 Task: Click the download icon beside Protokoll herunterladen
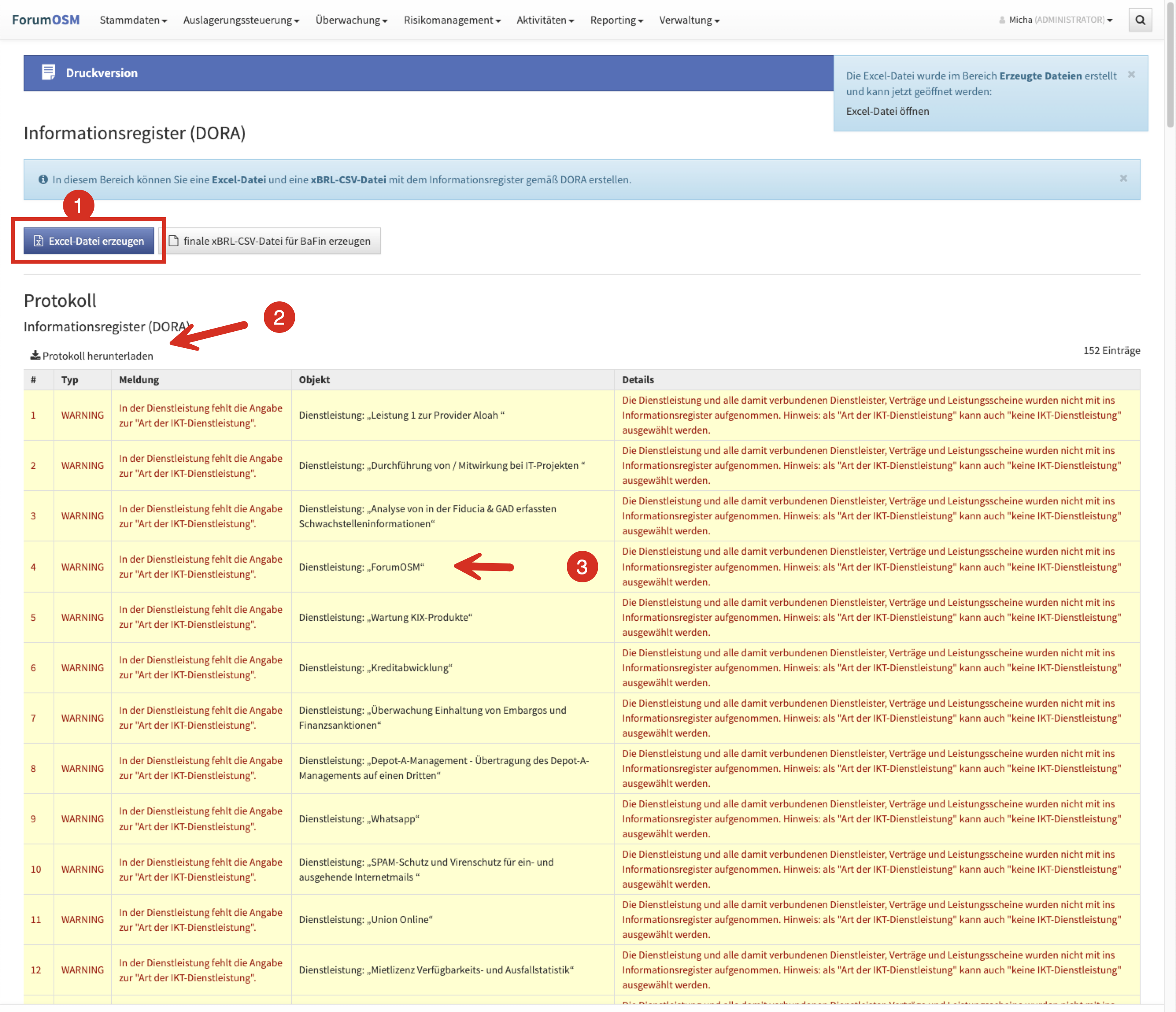tap(35, 355)
